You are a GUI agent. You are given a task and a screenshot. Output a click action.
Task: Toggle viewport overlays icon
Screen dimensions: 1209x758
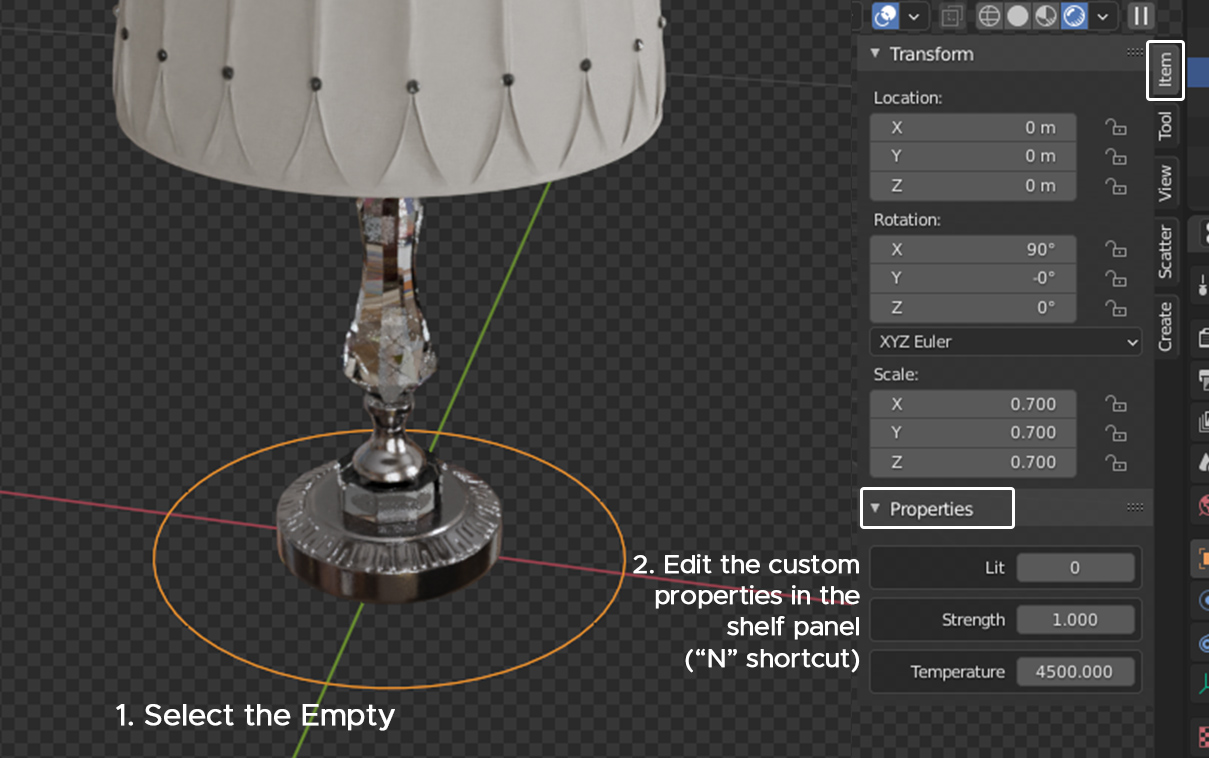(x=885, y=16)
